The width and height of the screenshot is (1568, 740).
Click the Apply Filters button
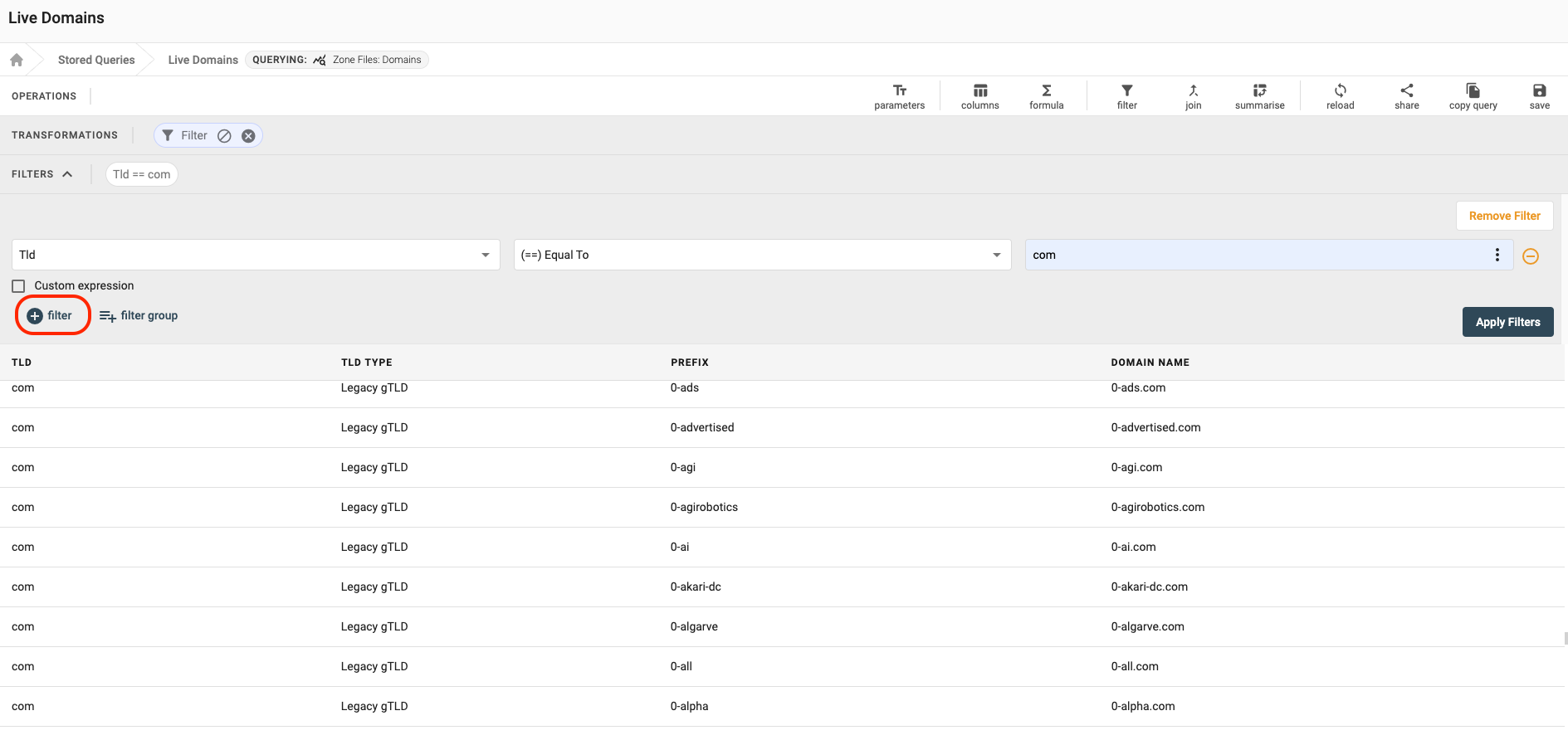coord(1507,322)
